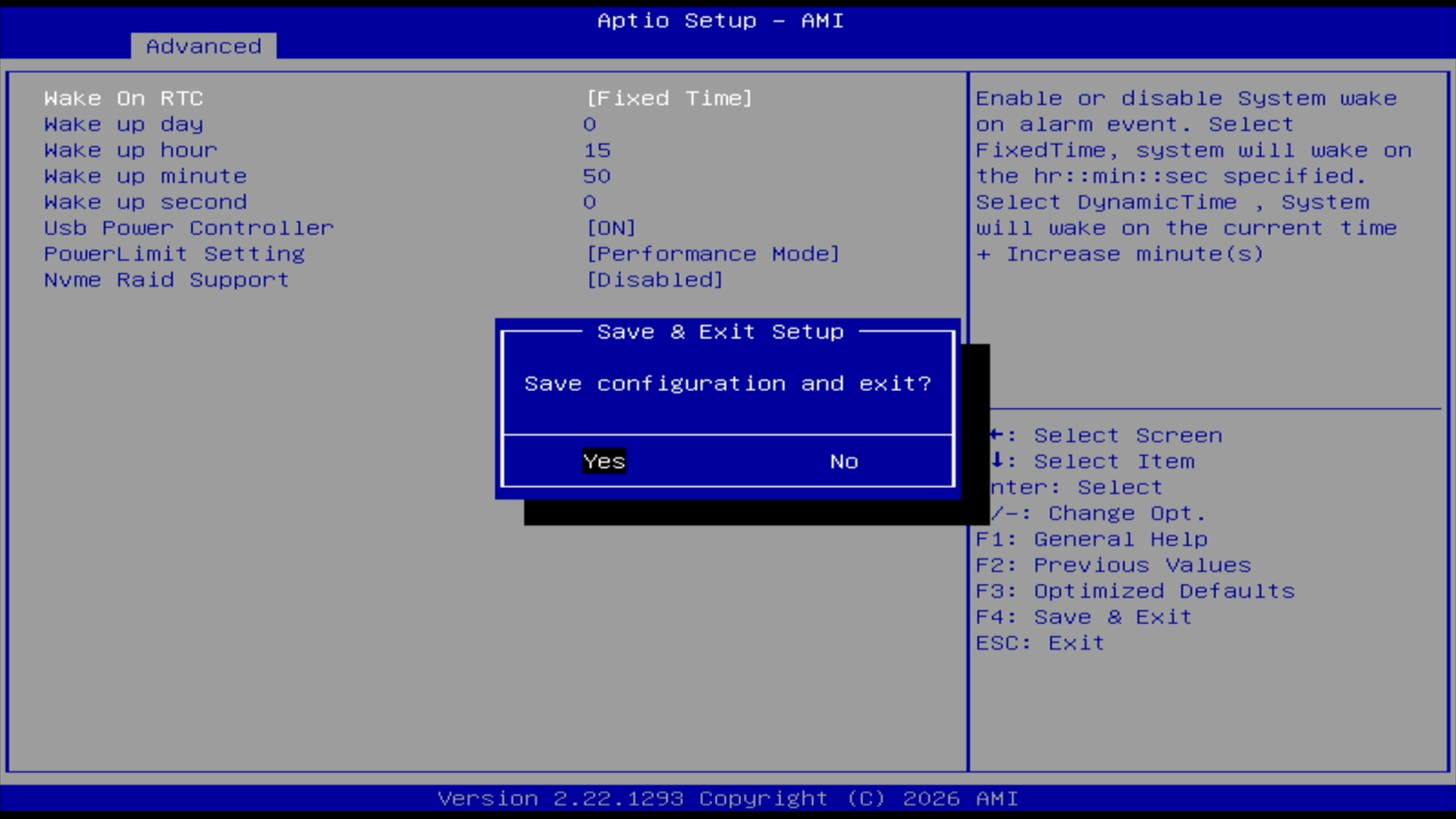Viewport: 1456px width, 819px height.
Task: Click the 'F1: General Help' hint
Action: tap(1092, 539)
